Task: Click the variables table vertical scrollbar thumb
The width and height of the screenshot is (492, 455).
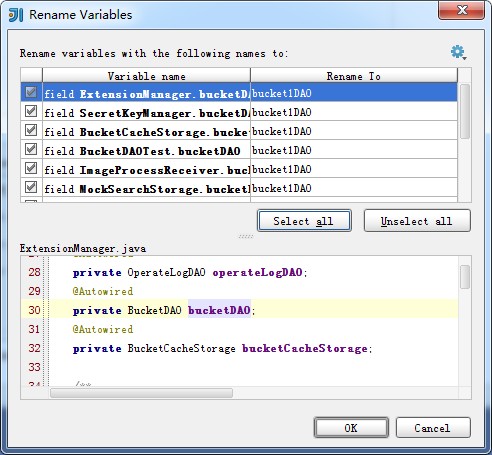Action: [x=464, y=111]
